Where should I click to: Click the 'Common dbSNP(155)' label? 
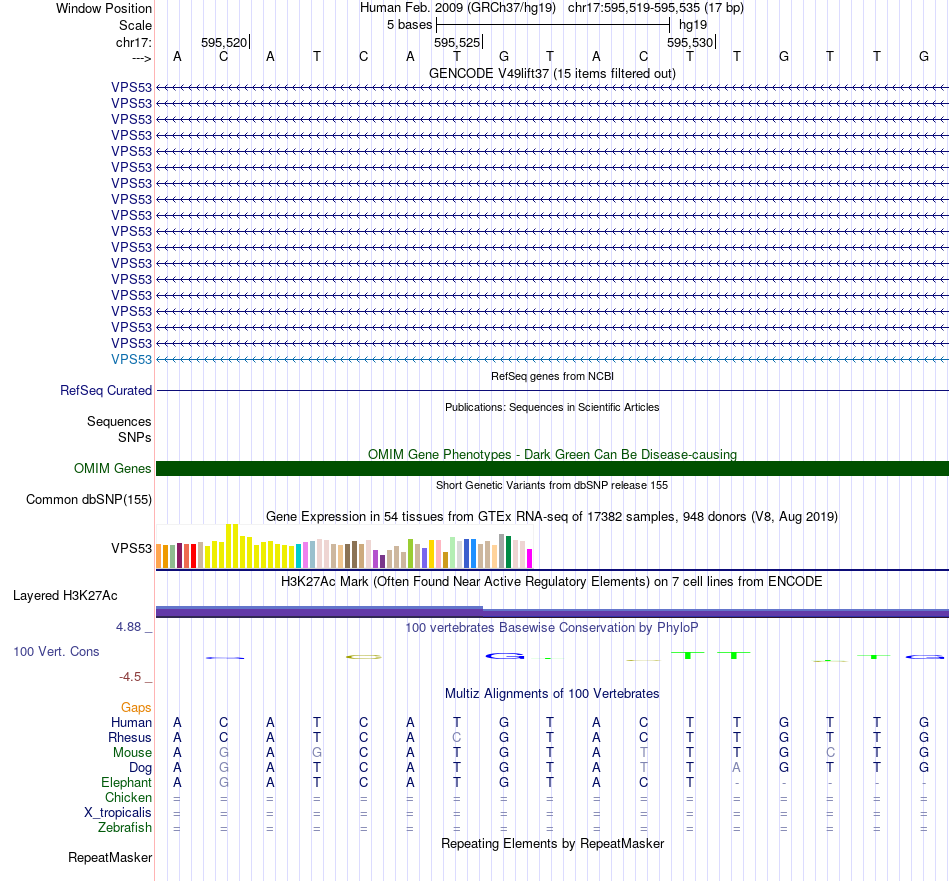88,499
